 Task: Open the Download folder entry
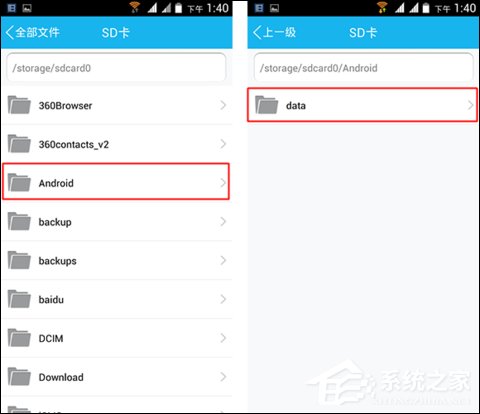coord(117,377)
